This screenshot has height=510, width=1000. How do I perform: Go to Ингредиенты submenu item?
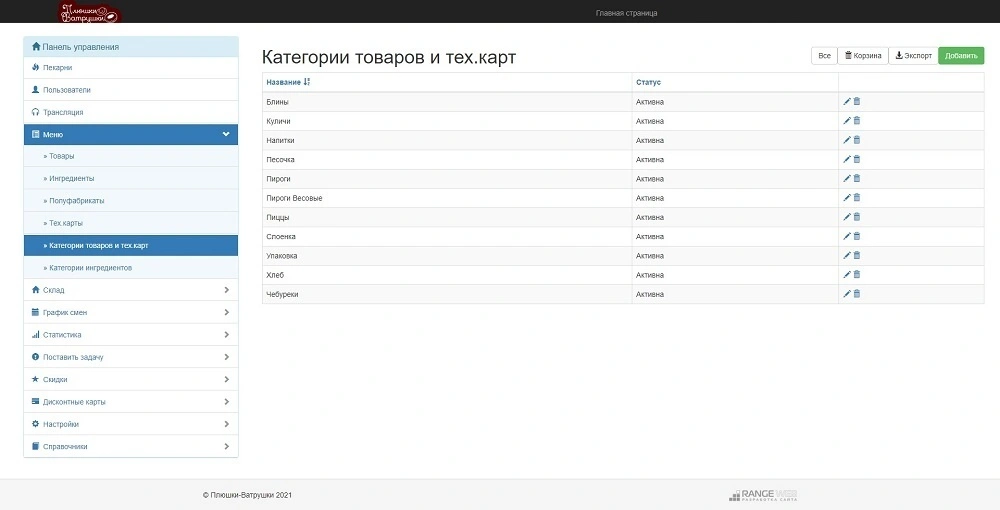131,178
